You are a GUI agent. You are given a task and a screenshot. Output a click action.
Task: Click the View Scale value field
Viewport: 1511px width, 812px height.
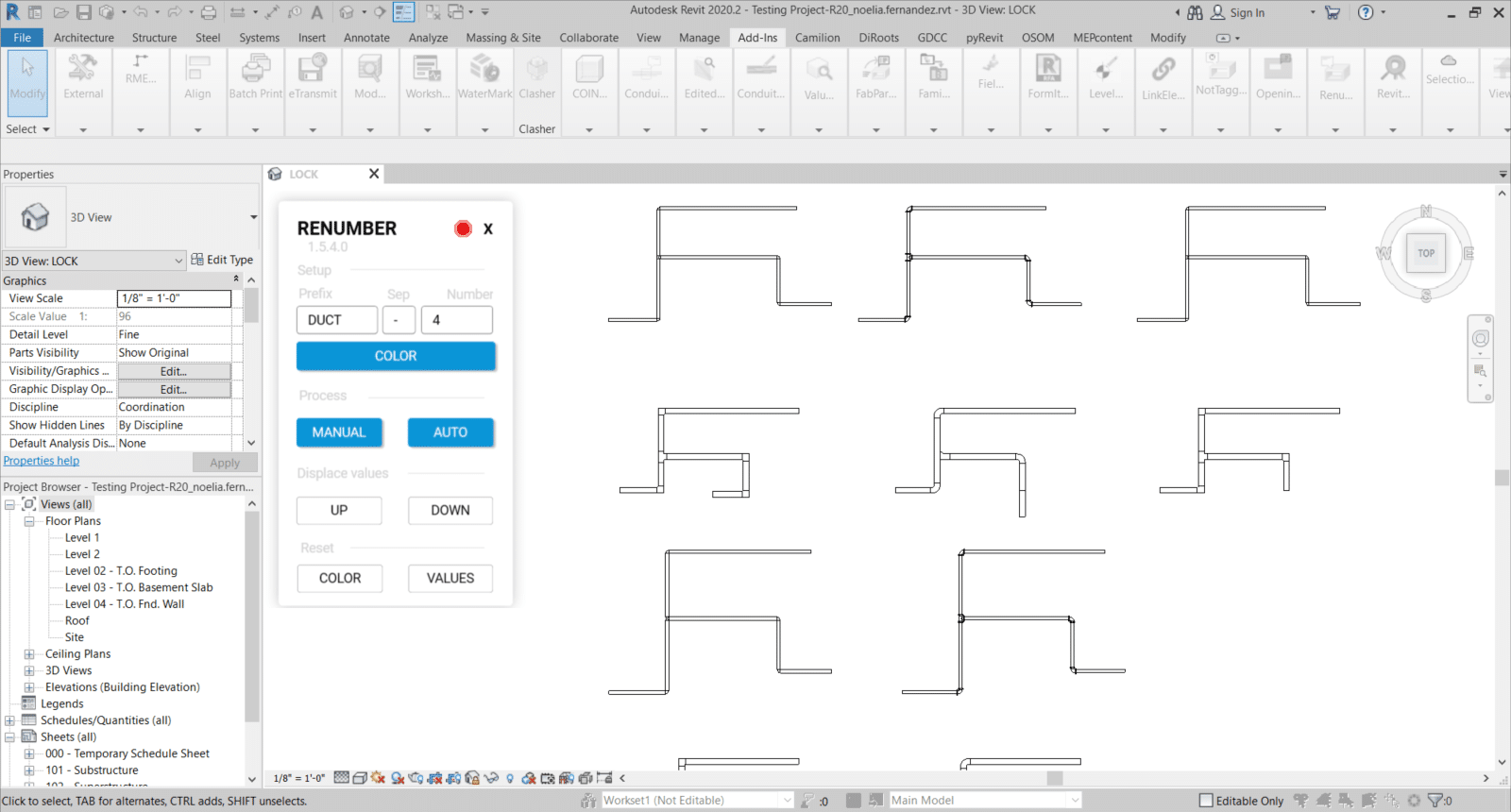pyautogui.click(x=174, y=298)
